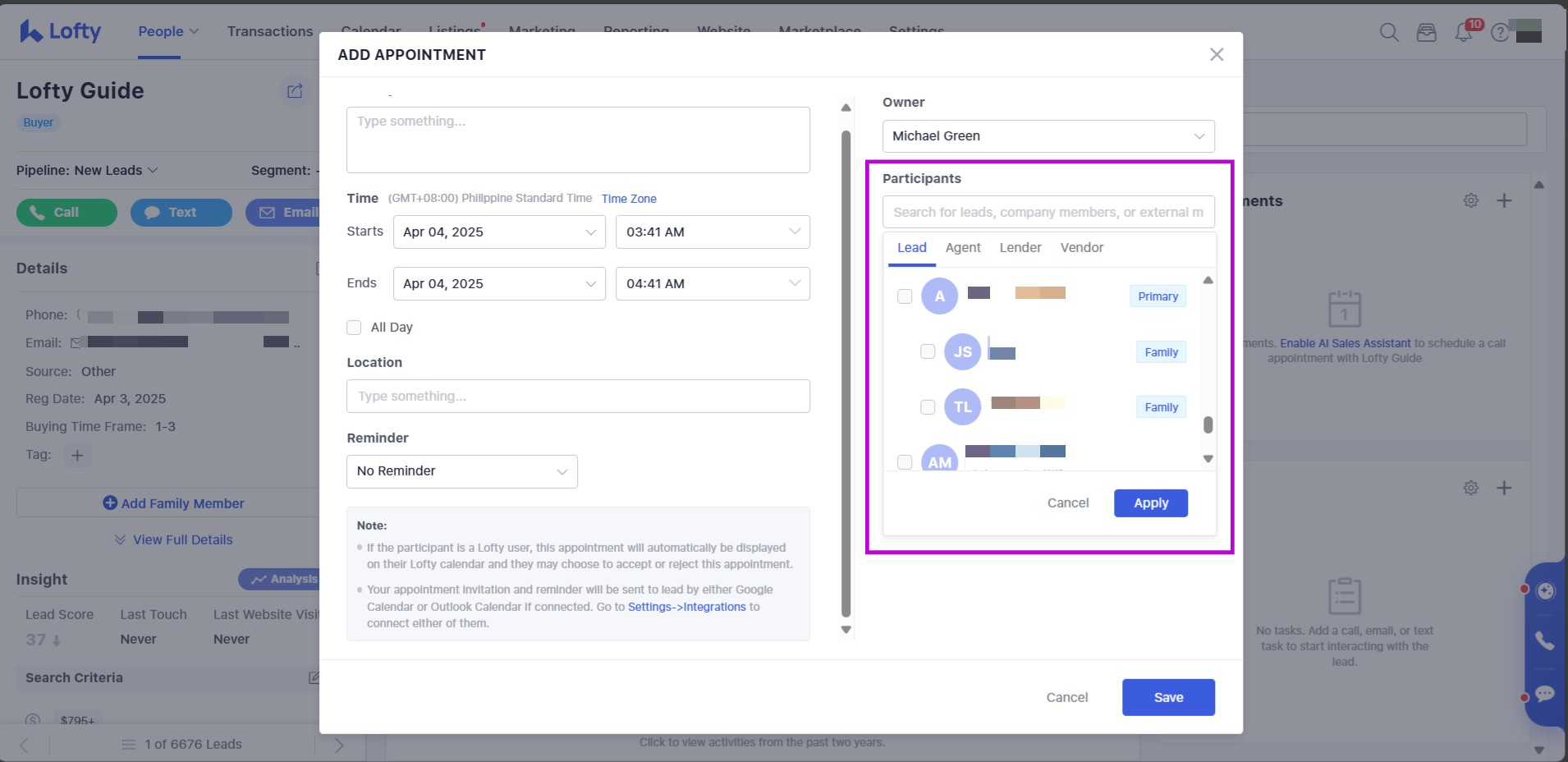Click the Apply button for participants

click(x=1150, y=503)
